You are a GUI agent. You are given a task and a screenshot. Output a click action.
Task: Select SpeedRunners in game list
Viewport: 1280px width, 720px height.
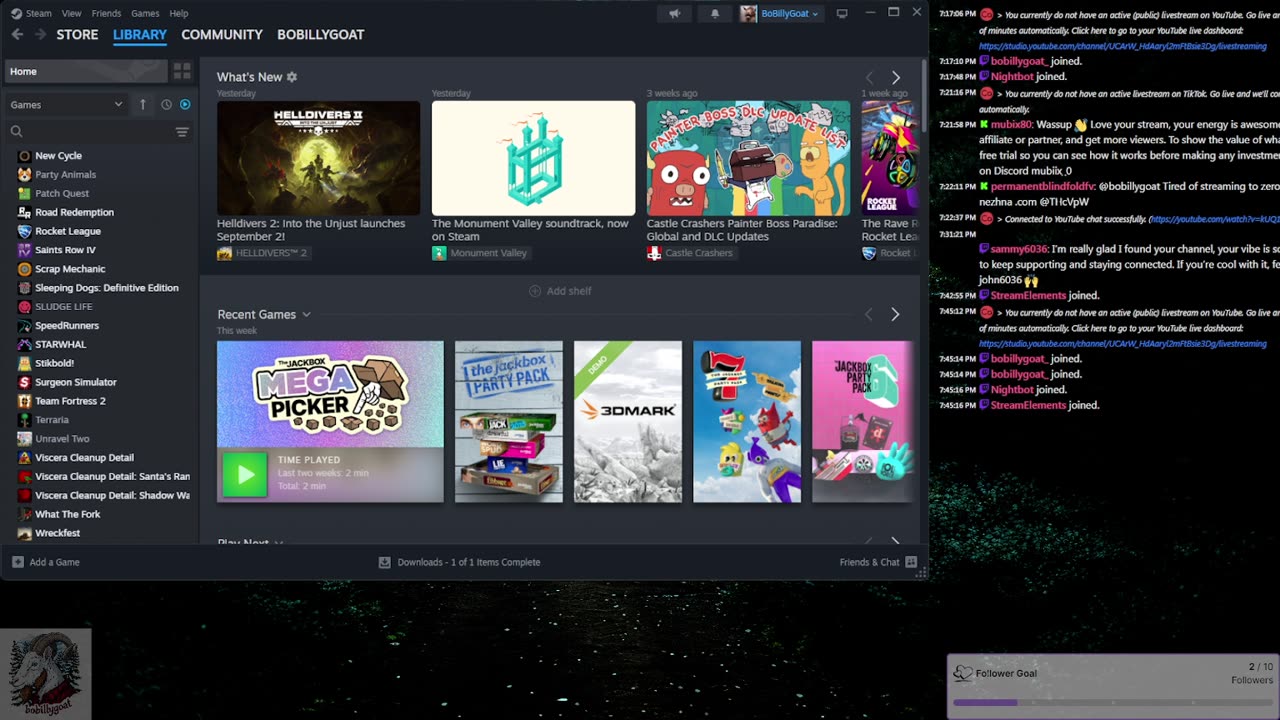tap(67, 325)
